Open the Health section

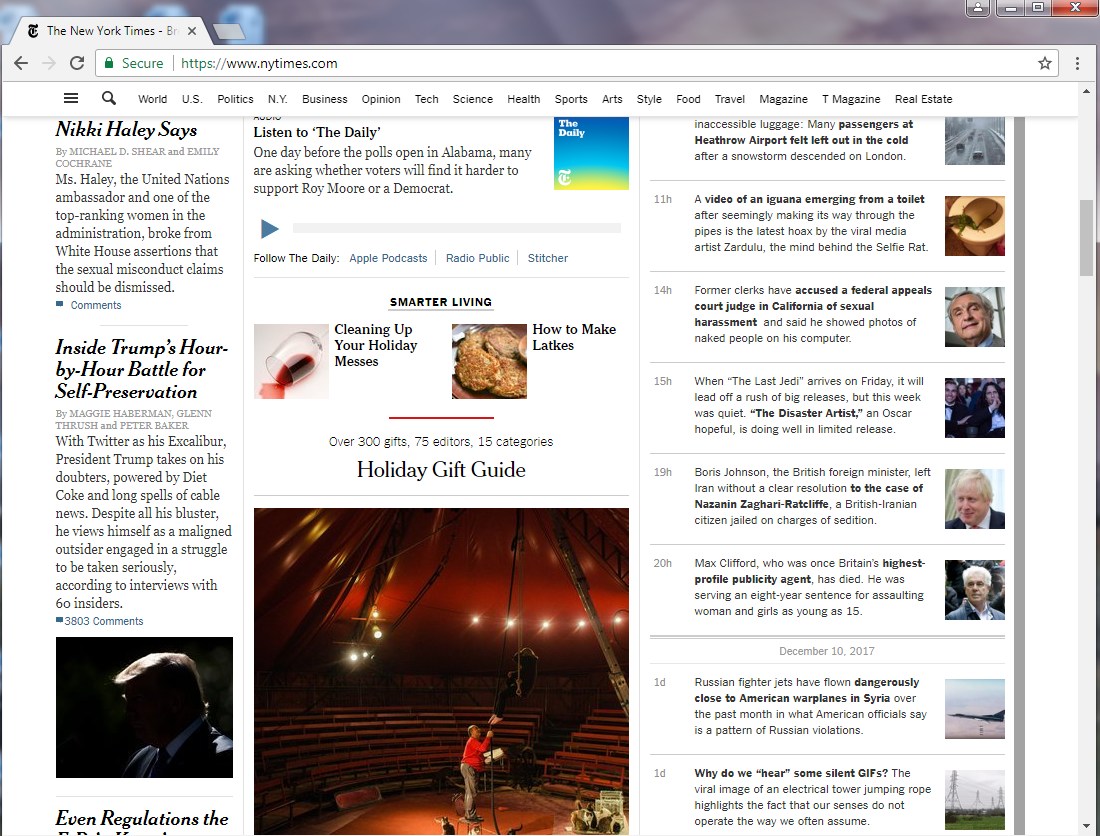click(x=523, y=99)
